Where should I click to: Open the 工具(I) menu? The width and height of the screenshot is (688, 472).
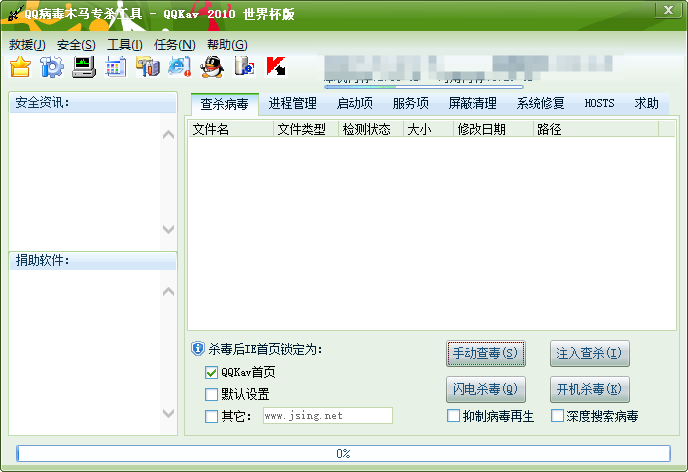click(125, 45)
